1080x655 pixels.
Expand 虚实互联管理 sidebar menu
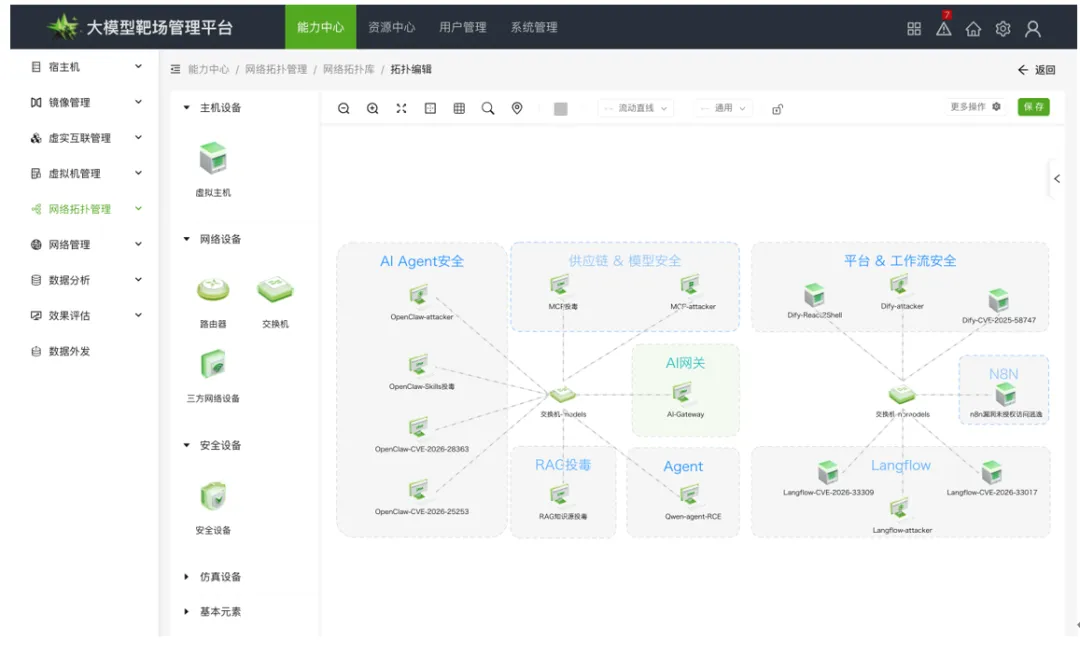(86, 138)
